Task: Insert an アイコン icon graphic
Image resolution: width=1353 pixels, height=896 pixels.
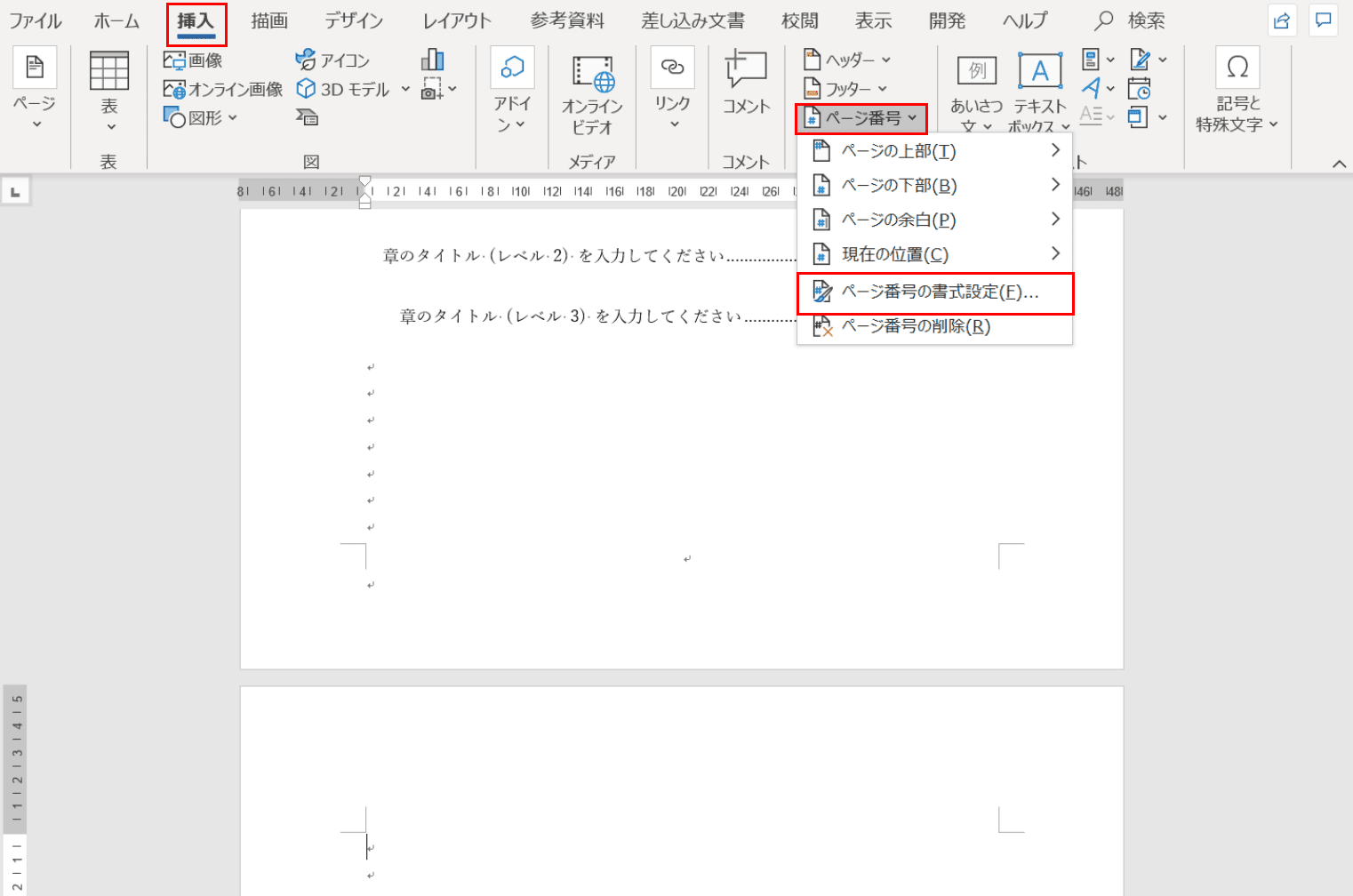Action: 332,60
